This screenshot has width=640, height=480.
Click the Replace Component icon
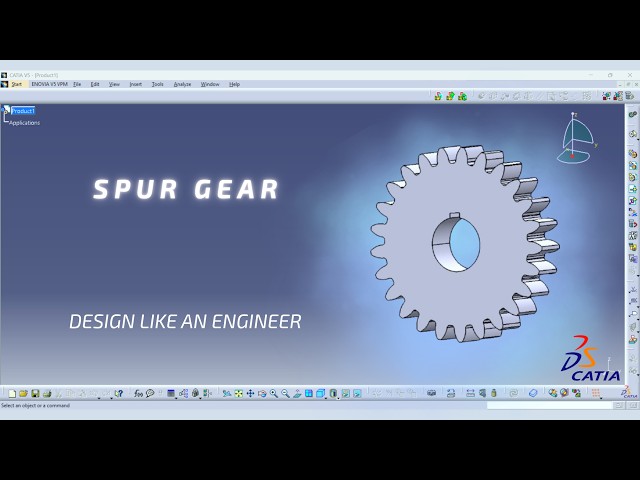pyautogui.click(x=632, y=212)
